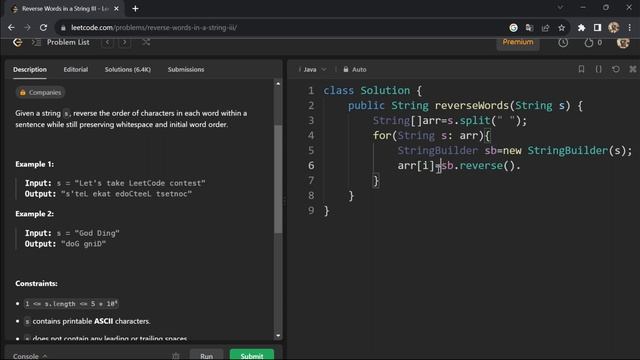Expand the tab search chevron
The height and width of the screenshot is (360, 640).
click(560, 7)
